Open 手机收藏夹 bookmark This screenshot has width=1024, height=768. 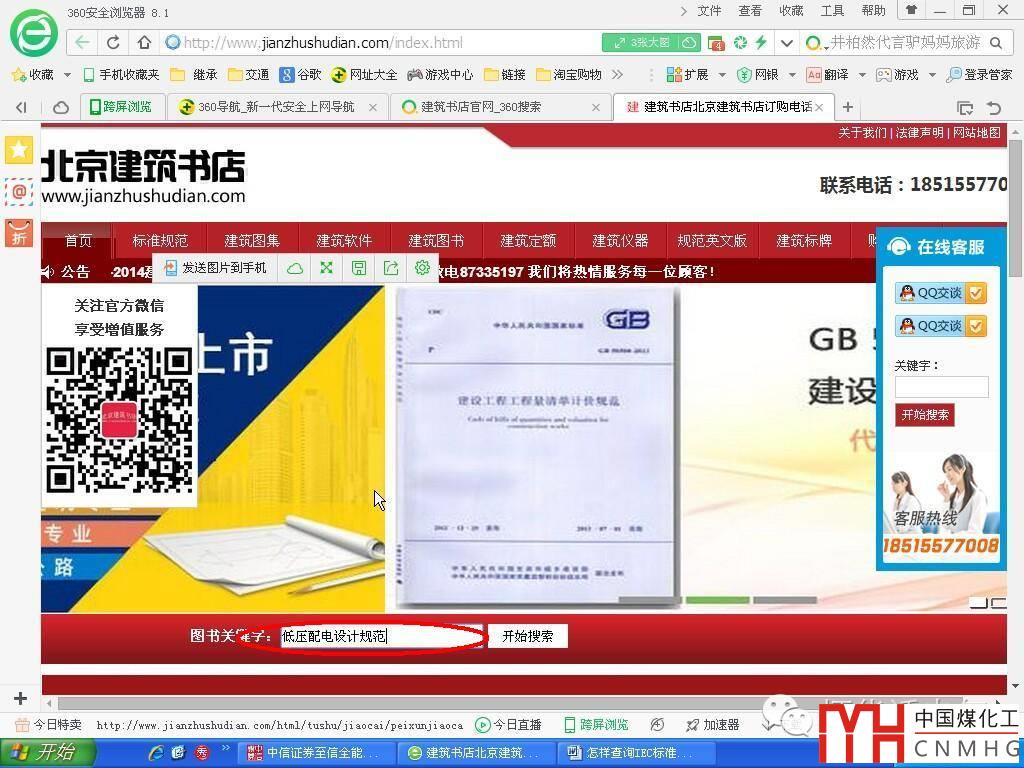click(121, 74)
